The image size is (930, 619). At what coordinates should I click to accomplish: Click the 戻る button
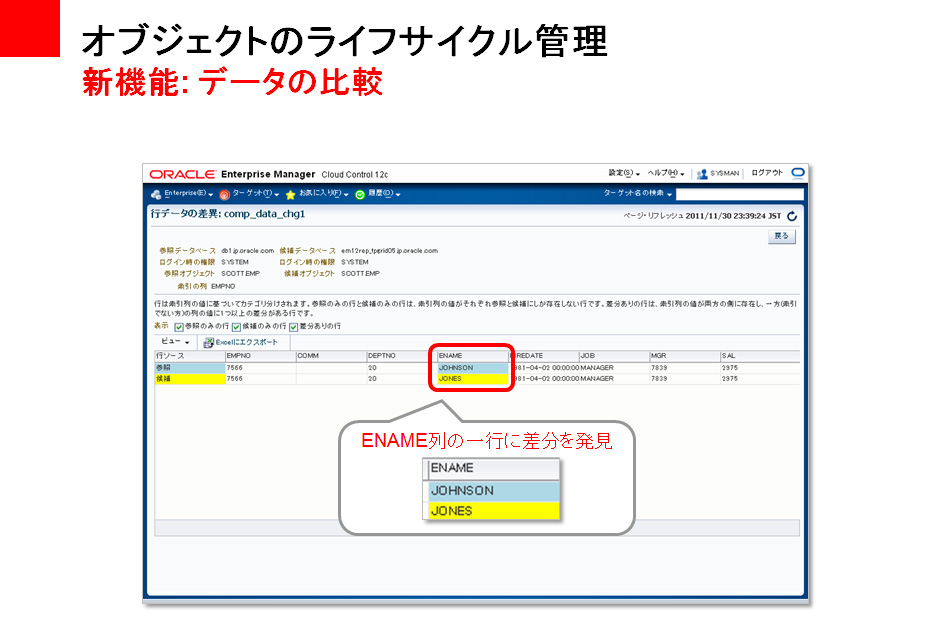click(x=782, y=236)
